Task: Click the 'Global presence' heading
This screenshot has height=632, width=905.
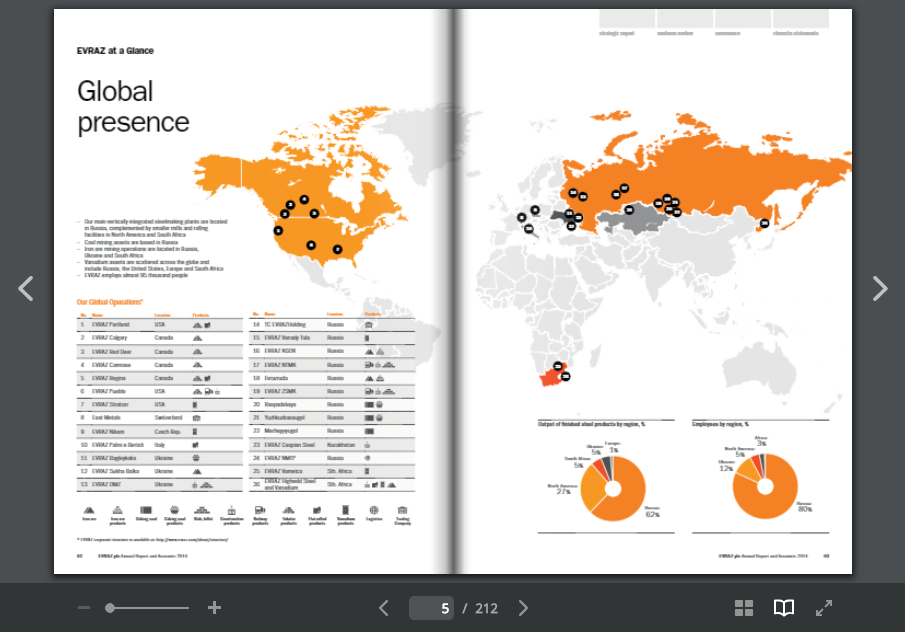Action: [133, 107]
